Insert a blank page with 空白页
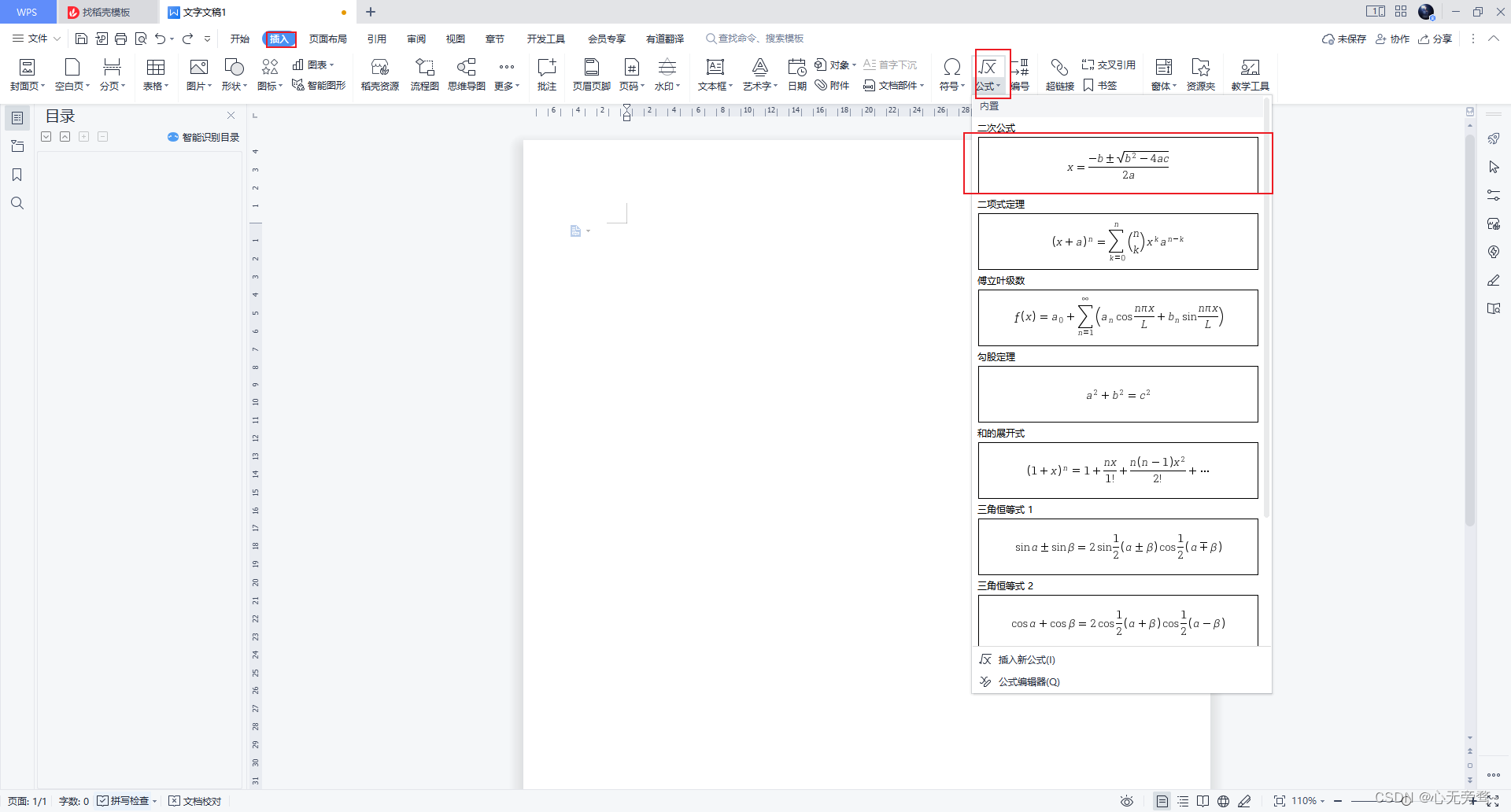1511x812 pixels. tap(72, 75)
